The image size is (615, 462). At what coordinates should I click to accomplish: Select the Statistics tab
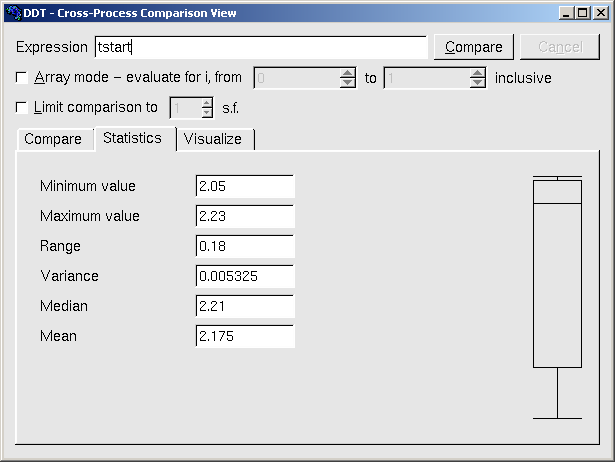(x=132, y=138)
